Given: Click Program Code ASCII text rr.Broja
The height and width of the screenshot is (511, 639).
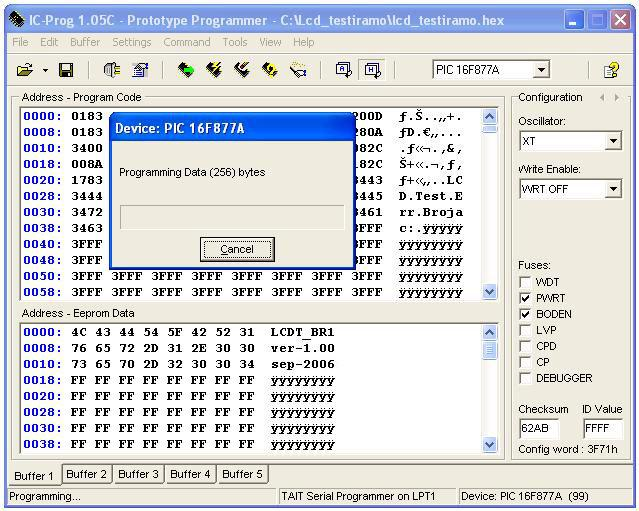Looking at the screenshot, I should click(x=431, y=212).
